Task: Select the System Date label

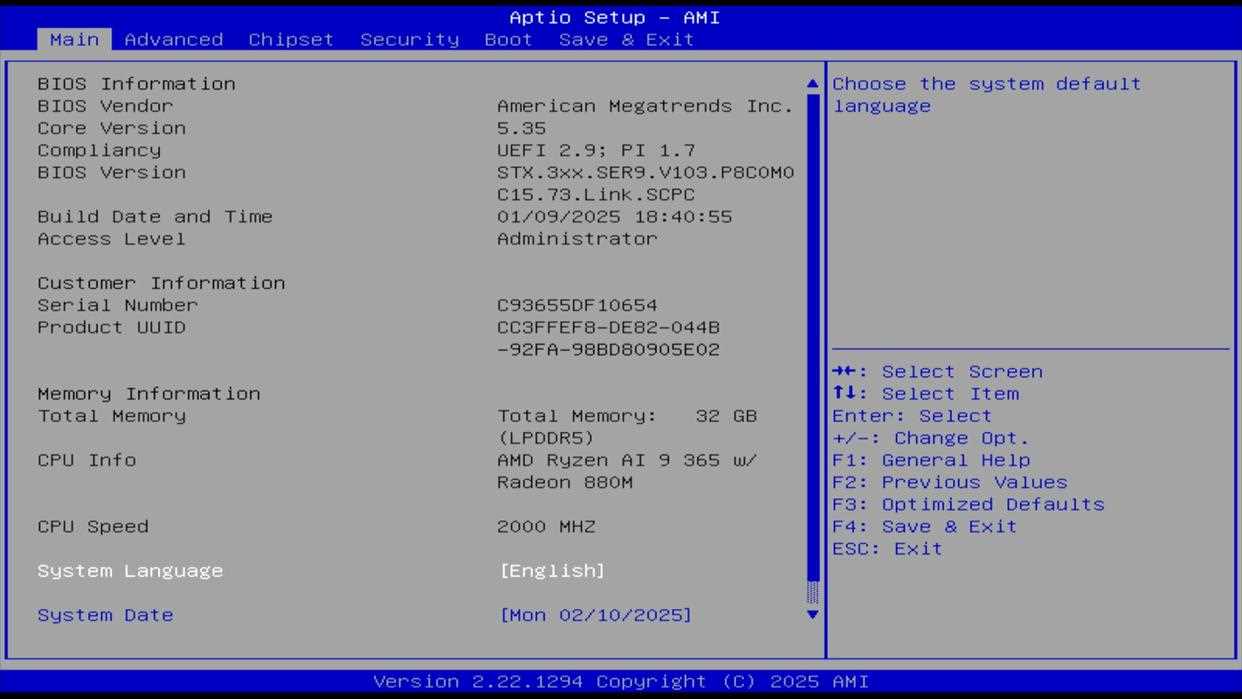Action: (105, 615)
